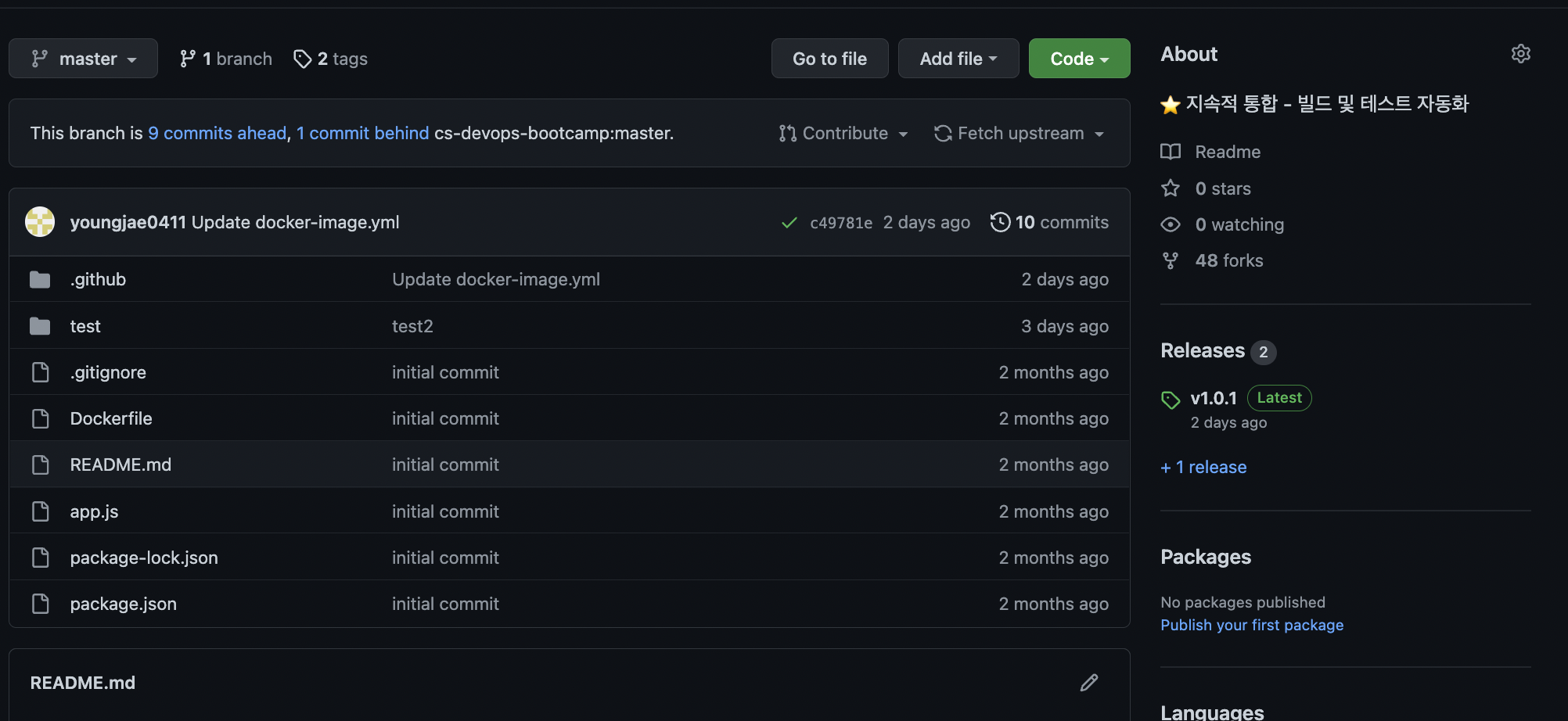Click the folder icon for .github
The image size is (1568, 721).
[x=40, y=279]
